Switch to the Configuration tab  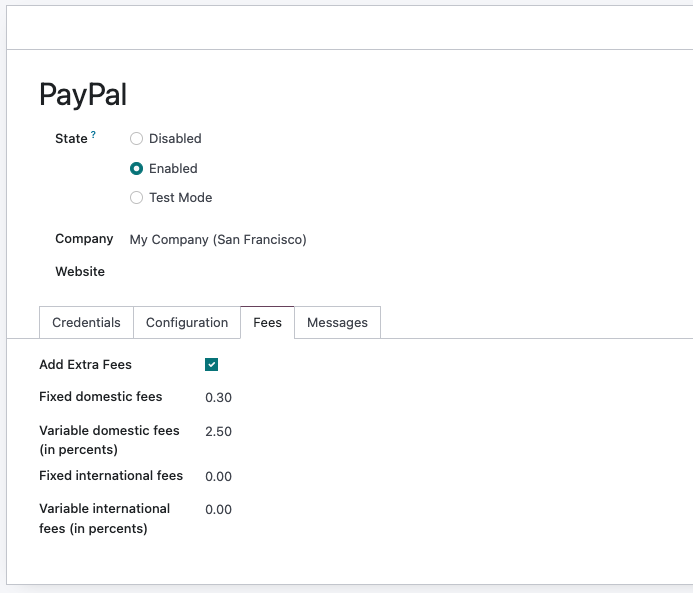point(187,323)
